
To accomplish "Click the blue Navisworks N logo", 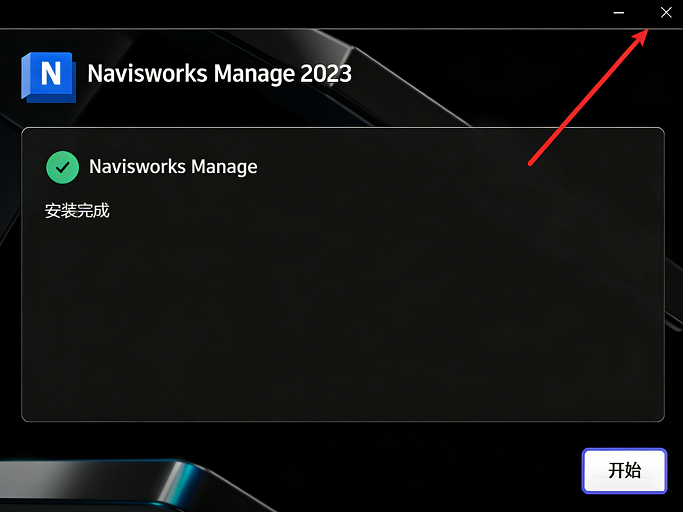I will 48,77.
